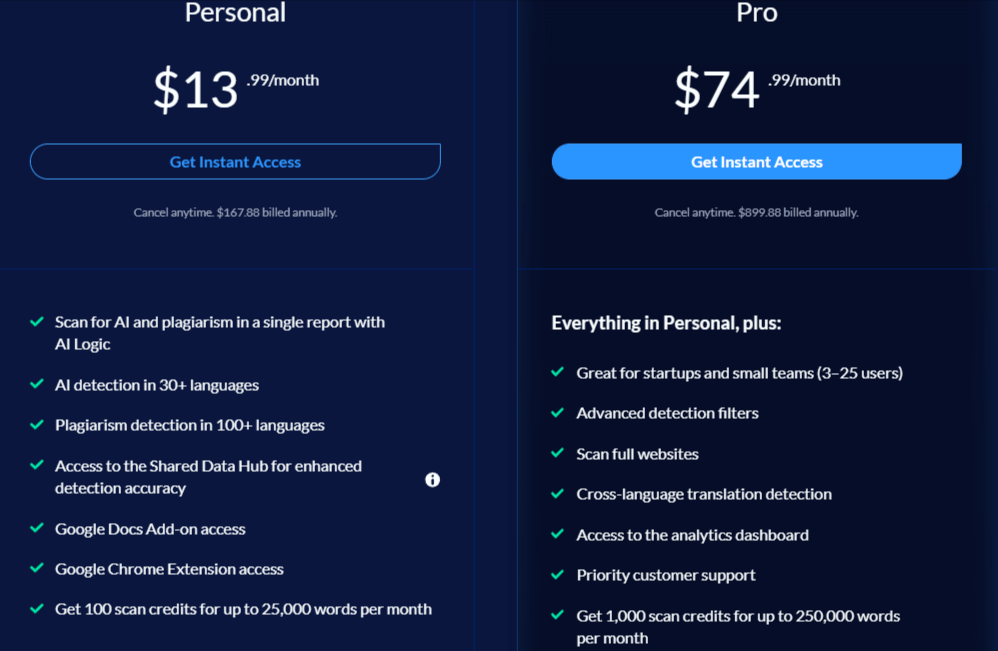998x651 pixels.
Task: Click the Pro plan Get Instant Access button
Action: 756,162
